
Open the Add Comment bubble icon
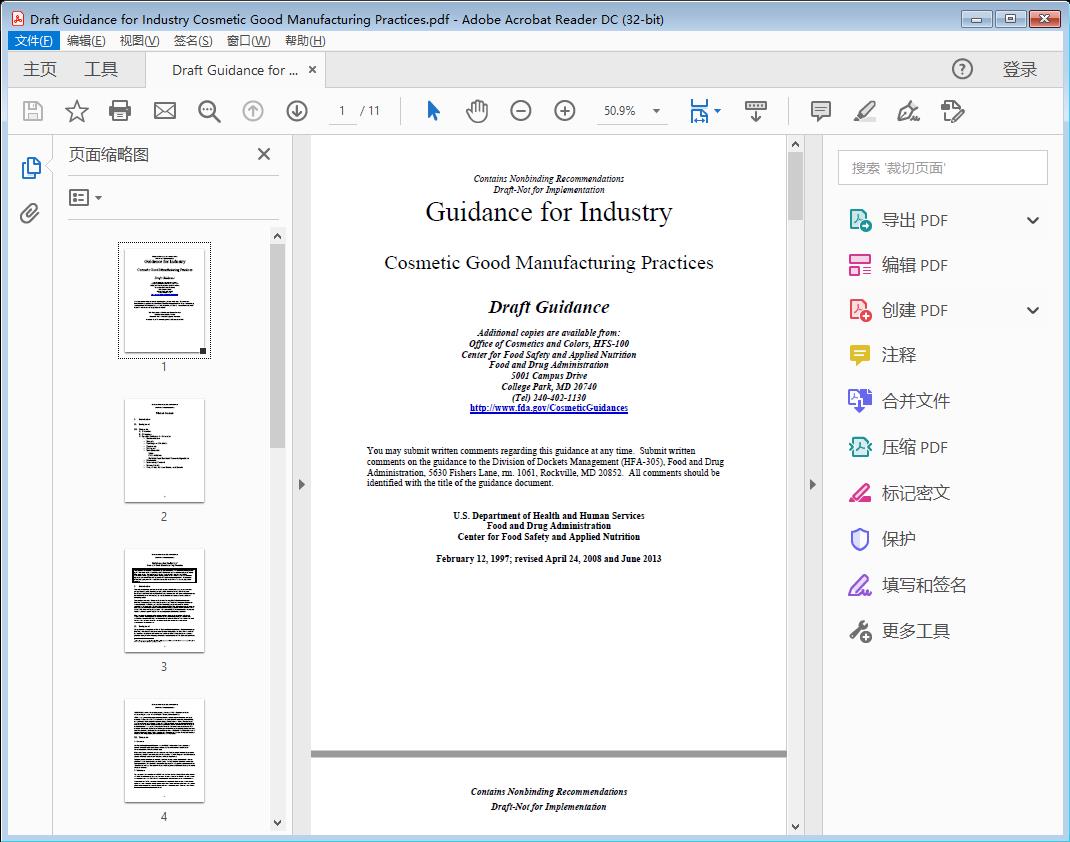pyautogui.click(x=820, y=111)
